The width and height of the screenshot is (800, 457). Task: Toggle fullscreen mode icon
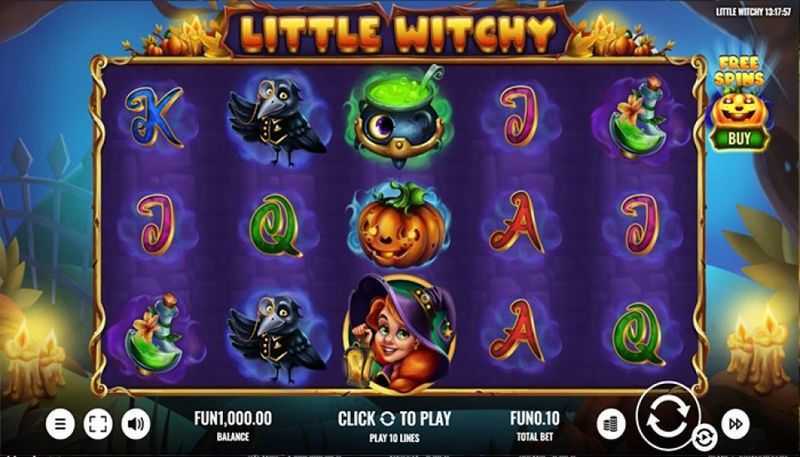[98, 424]
